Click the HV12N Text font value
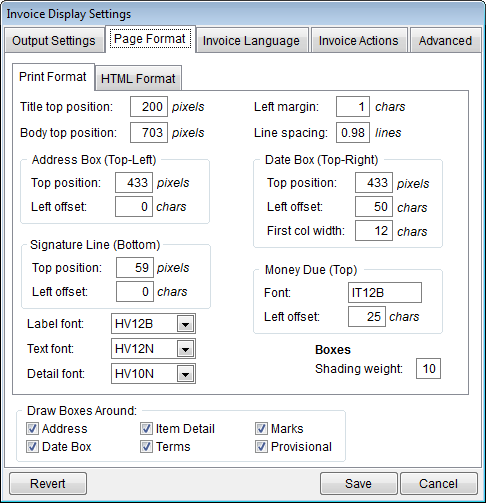 [134, 349]
